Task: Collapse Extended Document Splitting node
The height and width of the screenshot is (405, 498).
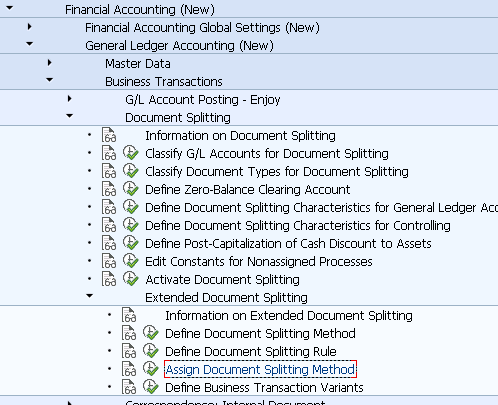Action: (x=89, y=296)
